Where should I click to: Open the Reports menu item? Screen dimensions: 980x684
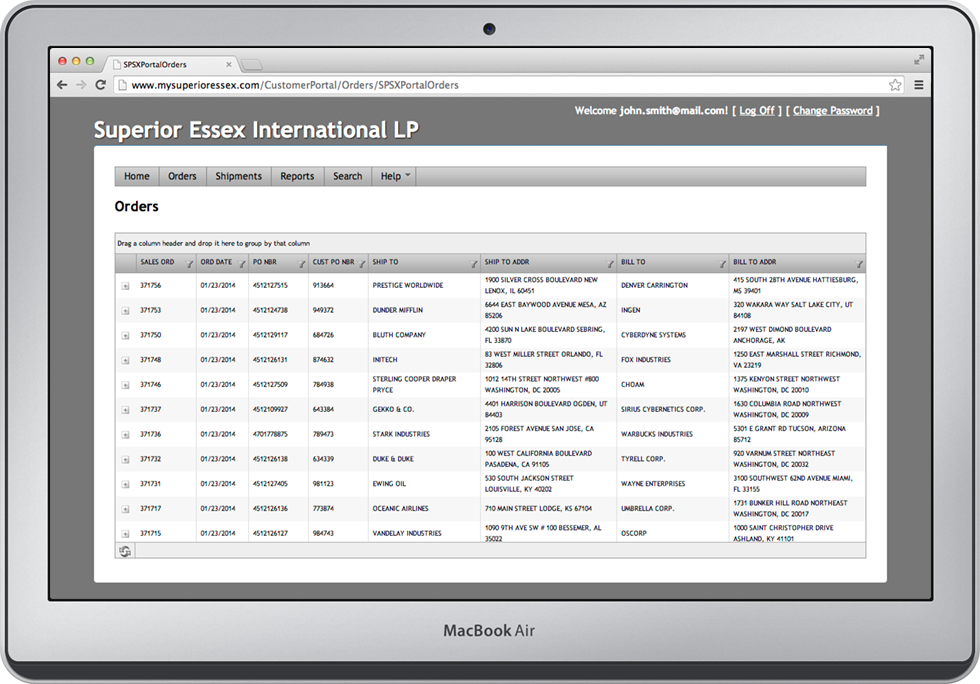[298, 176]
